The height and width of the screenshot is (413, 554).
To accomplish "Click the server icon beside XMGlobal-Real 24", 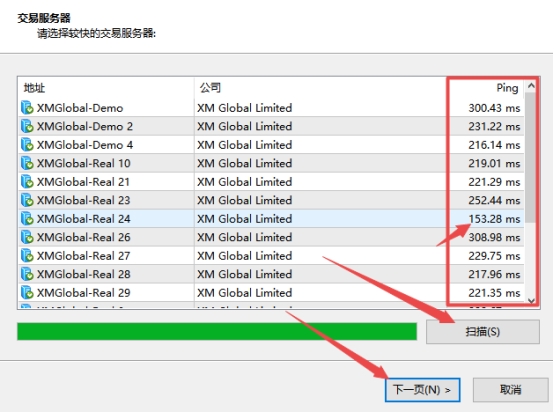I will tap(27, 218).
